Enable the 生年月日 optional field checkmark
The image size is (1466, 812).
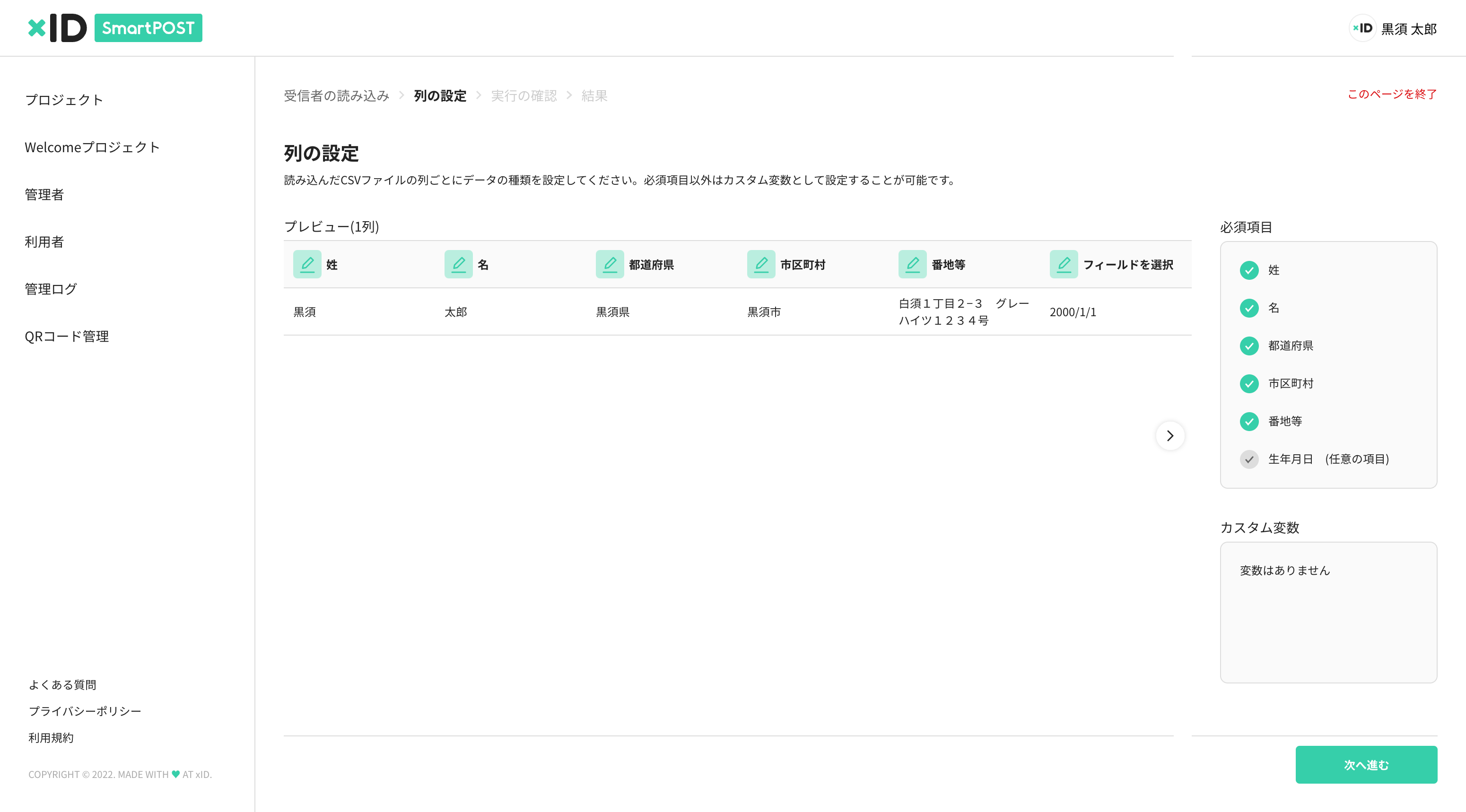click(x=1250, y=459)
